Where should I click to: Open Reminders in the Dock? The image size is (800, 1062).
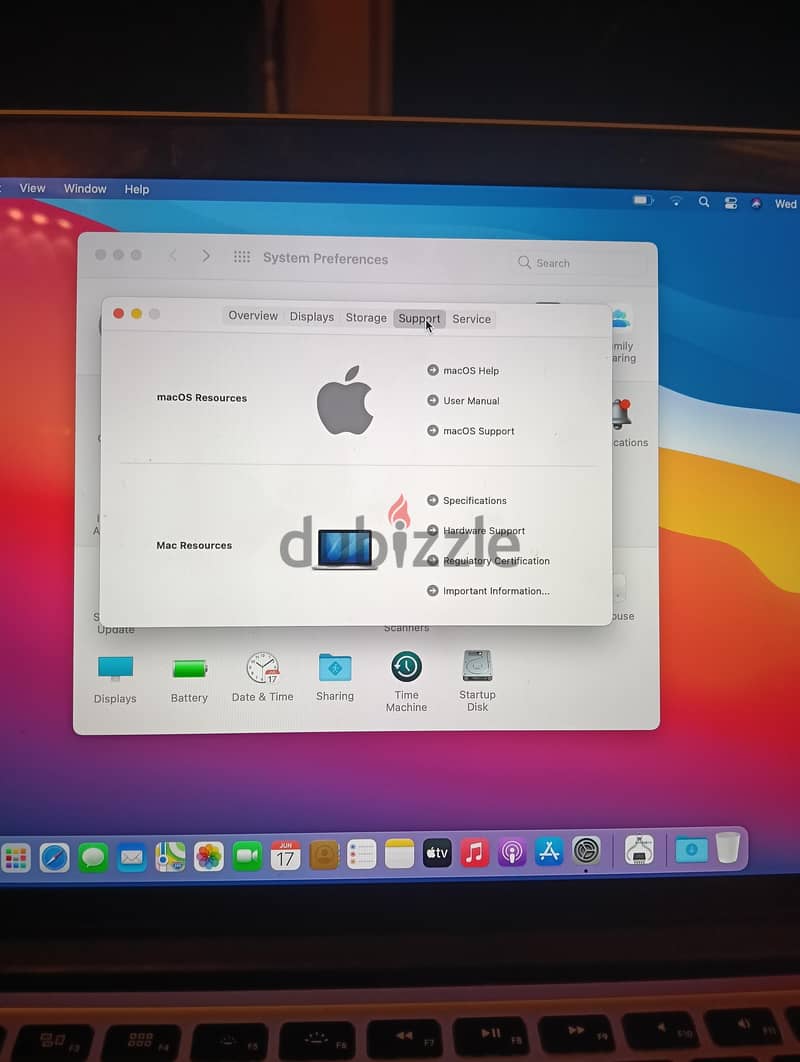pyautogui.click(x=362, y=855)
